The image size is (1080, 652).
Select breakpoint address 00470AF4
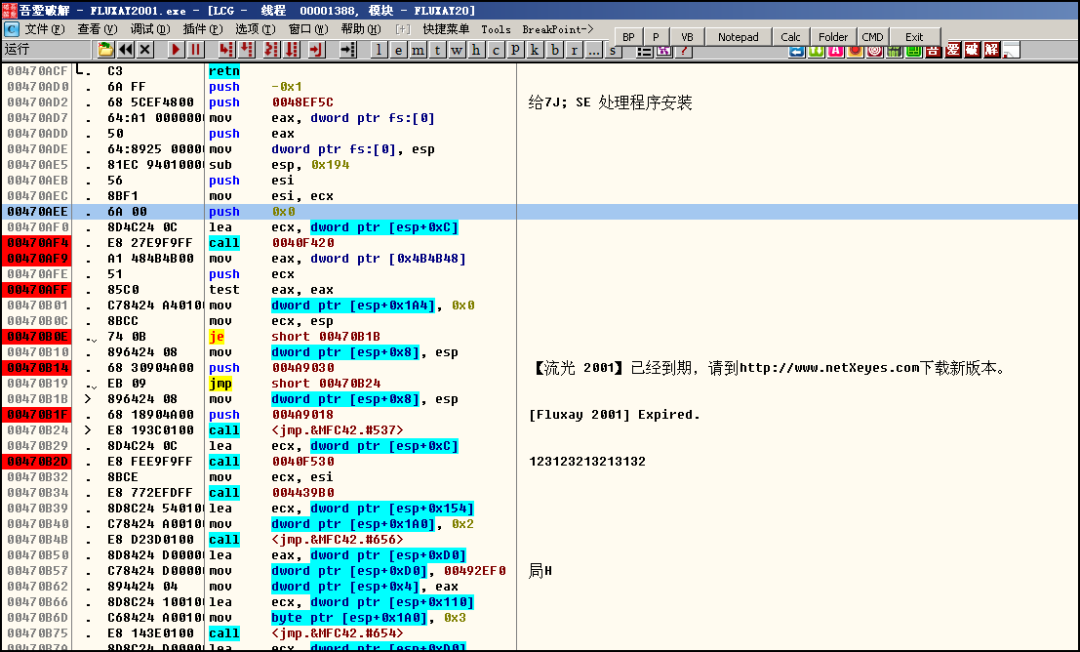(x=37, y=243)
